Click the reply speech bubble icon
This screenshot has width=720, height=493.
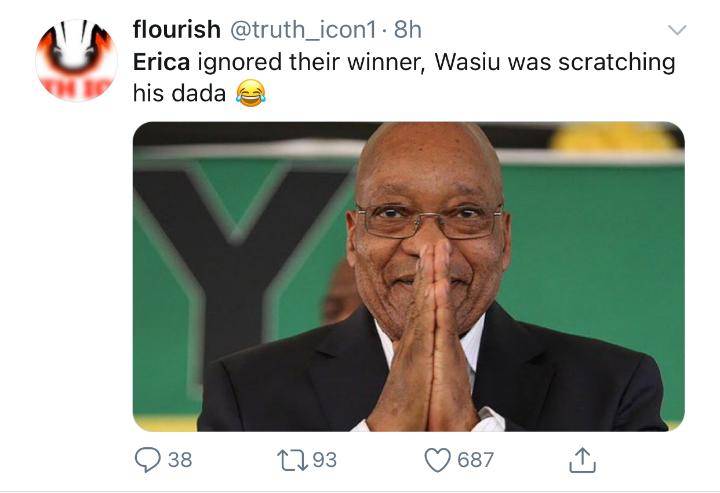tap(147, 460)
